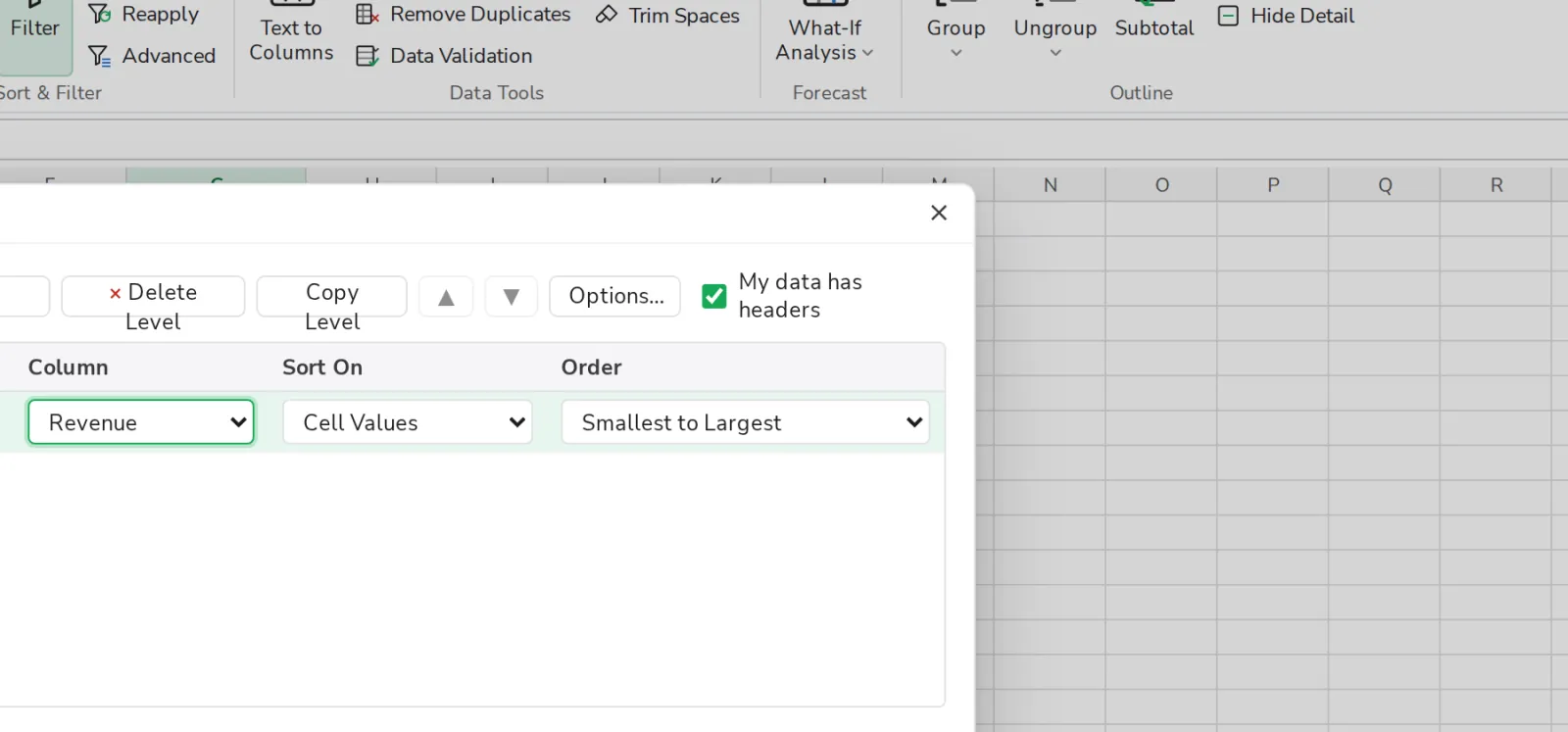Toggle My data has headers checkbox
Image resolution: width=1568 pixels, height=732 pixels.
[x=714, y=296]
